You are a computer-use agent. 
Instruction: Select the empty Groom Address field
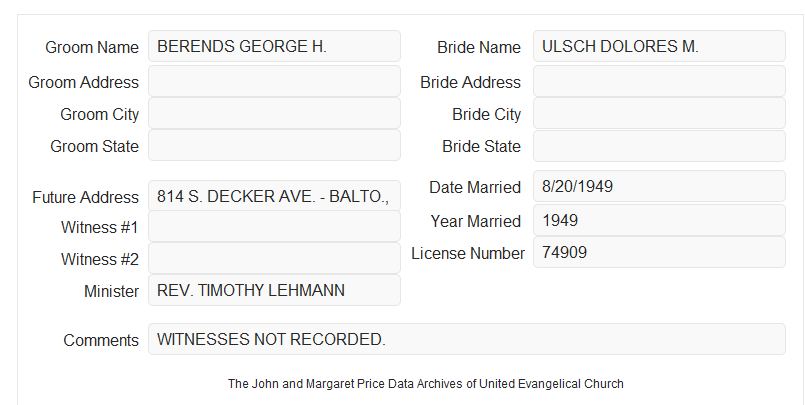tap(274, 81)
